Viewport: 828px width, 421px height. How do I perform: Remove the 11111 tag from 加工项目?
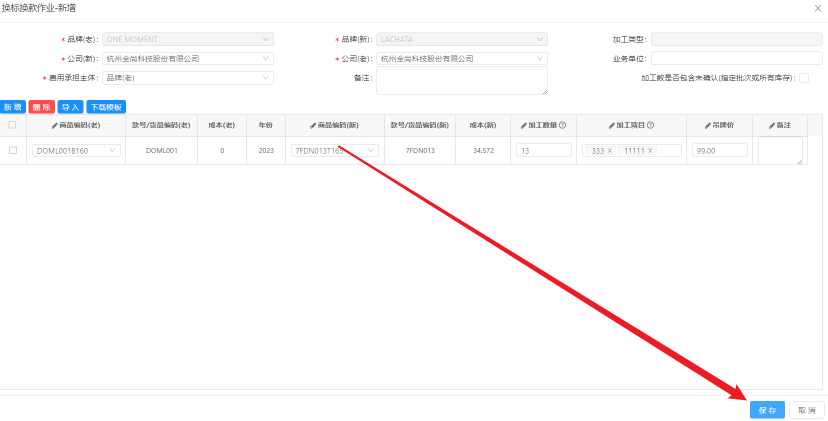[x=650, y=151]
